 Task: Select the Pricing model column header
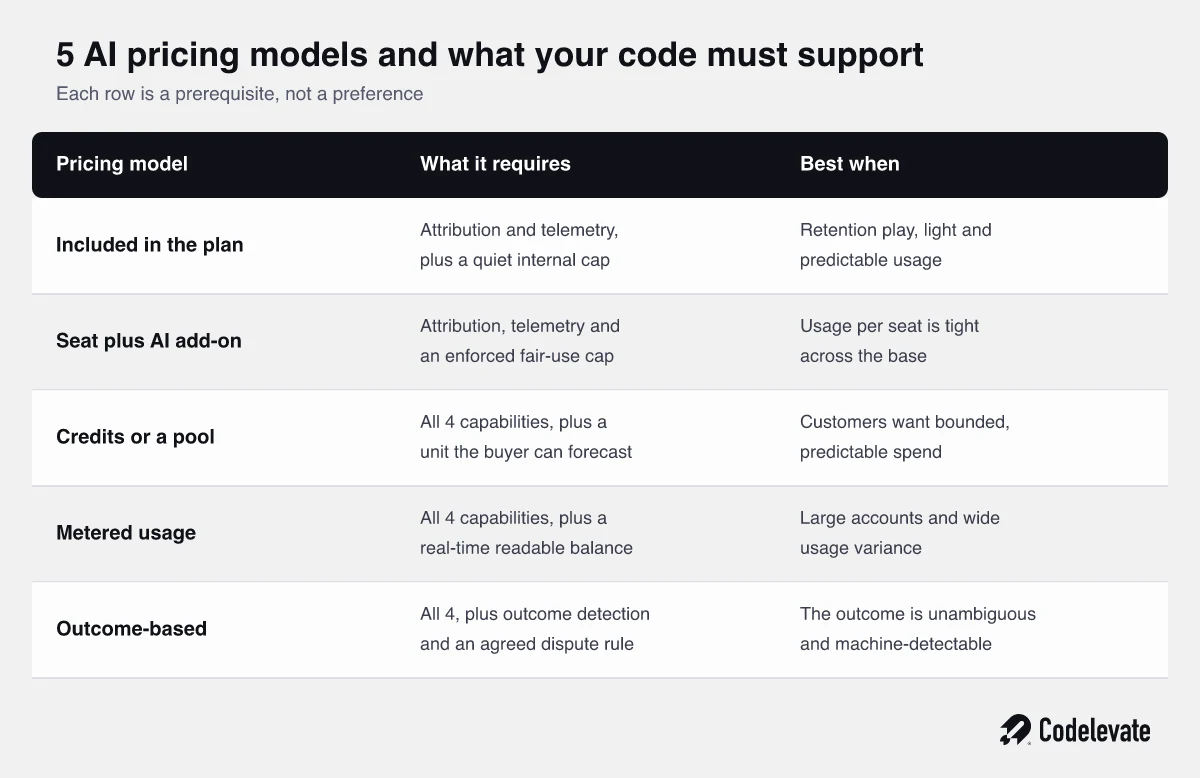[x=122, y=164]
